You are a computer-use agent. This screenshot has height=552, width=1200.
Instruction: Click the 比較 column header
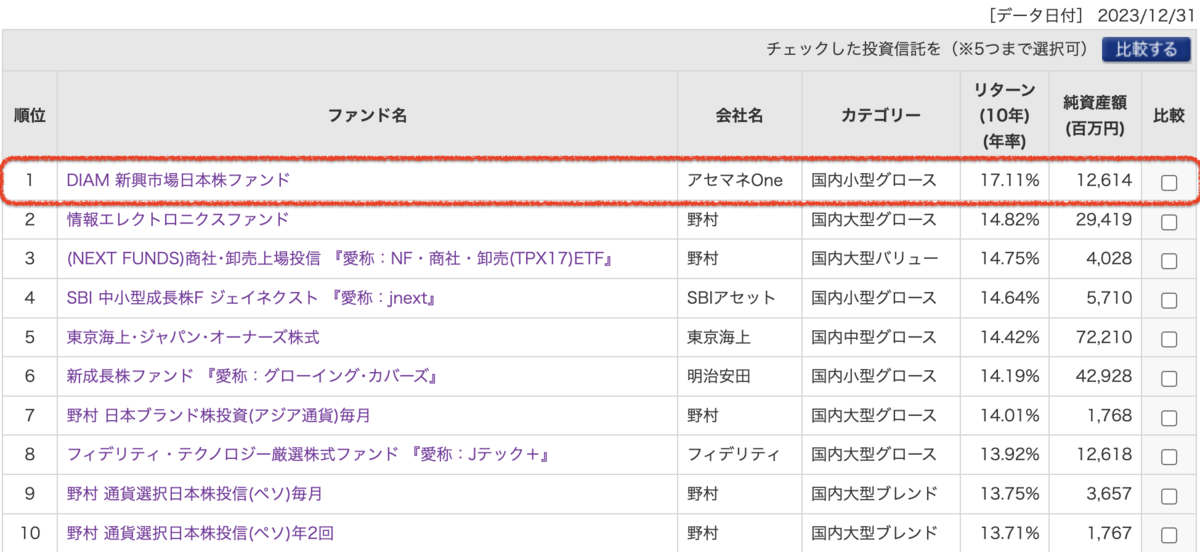[1168, 115]
